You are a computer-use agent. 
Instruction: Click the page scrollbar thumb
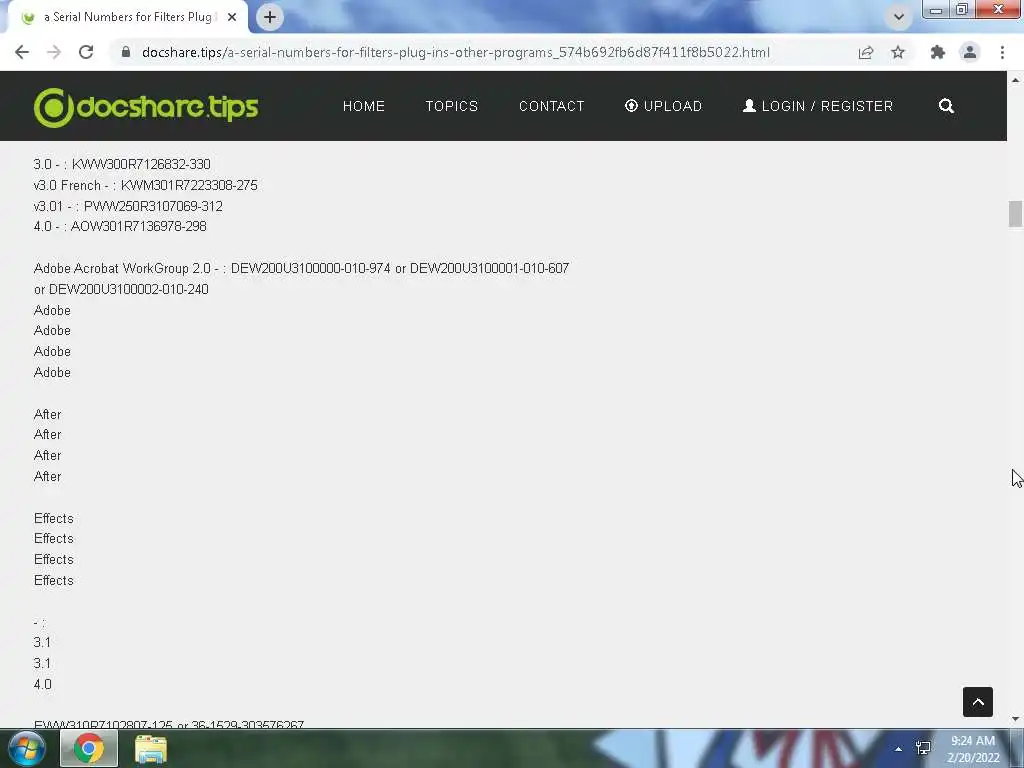coord(1015,214)
